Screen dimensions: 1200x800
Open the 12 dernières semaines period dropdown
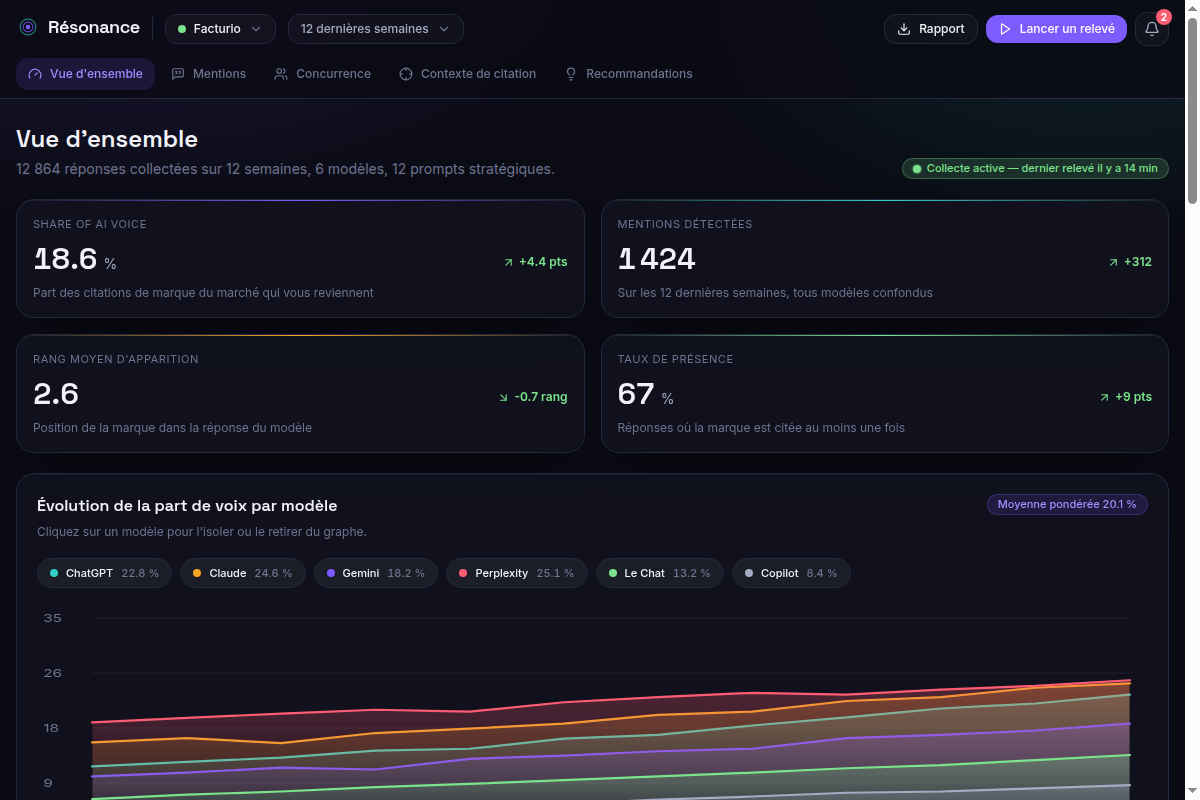(x=376, y=29)
